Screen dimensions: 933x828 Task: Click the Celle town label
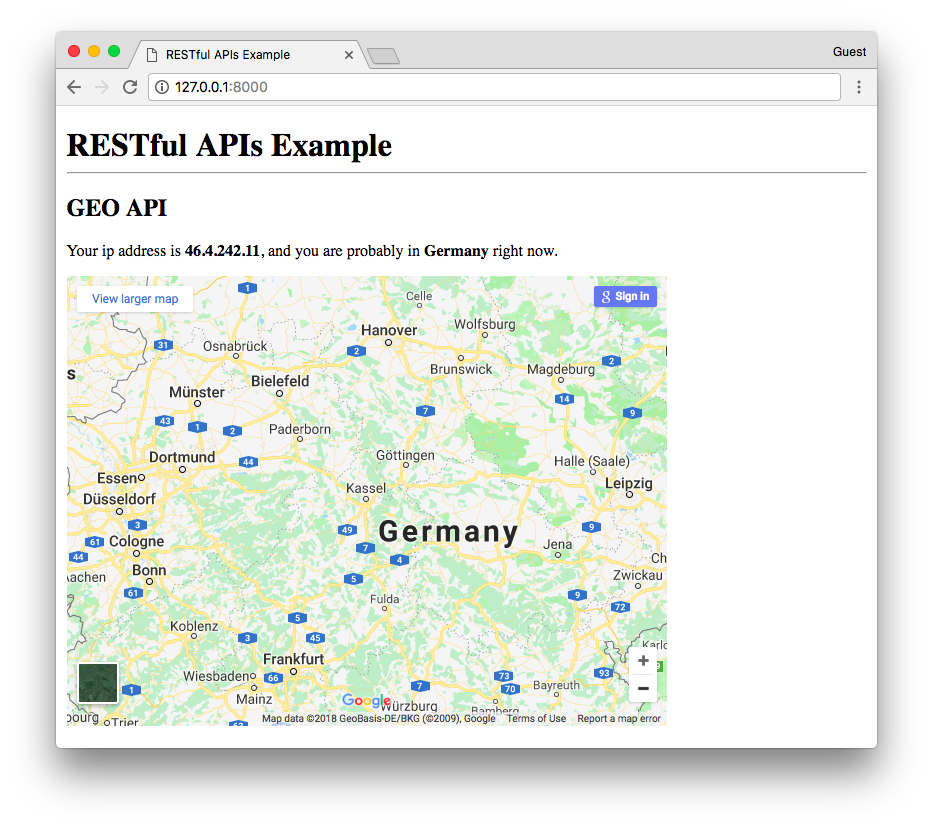(x=419, y=296)
